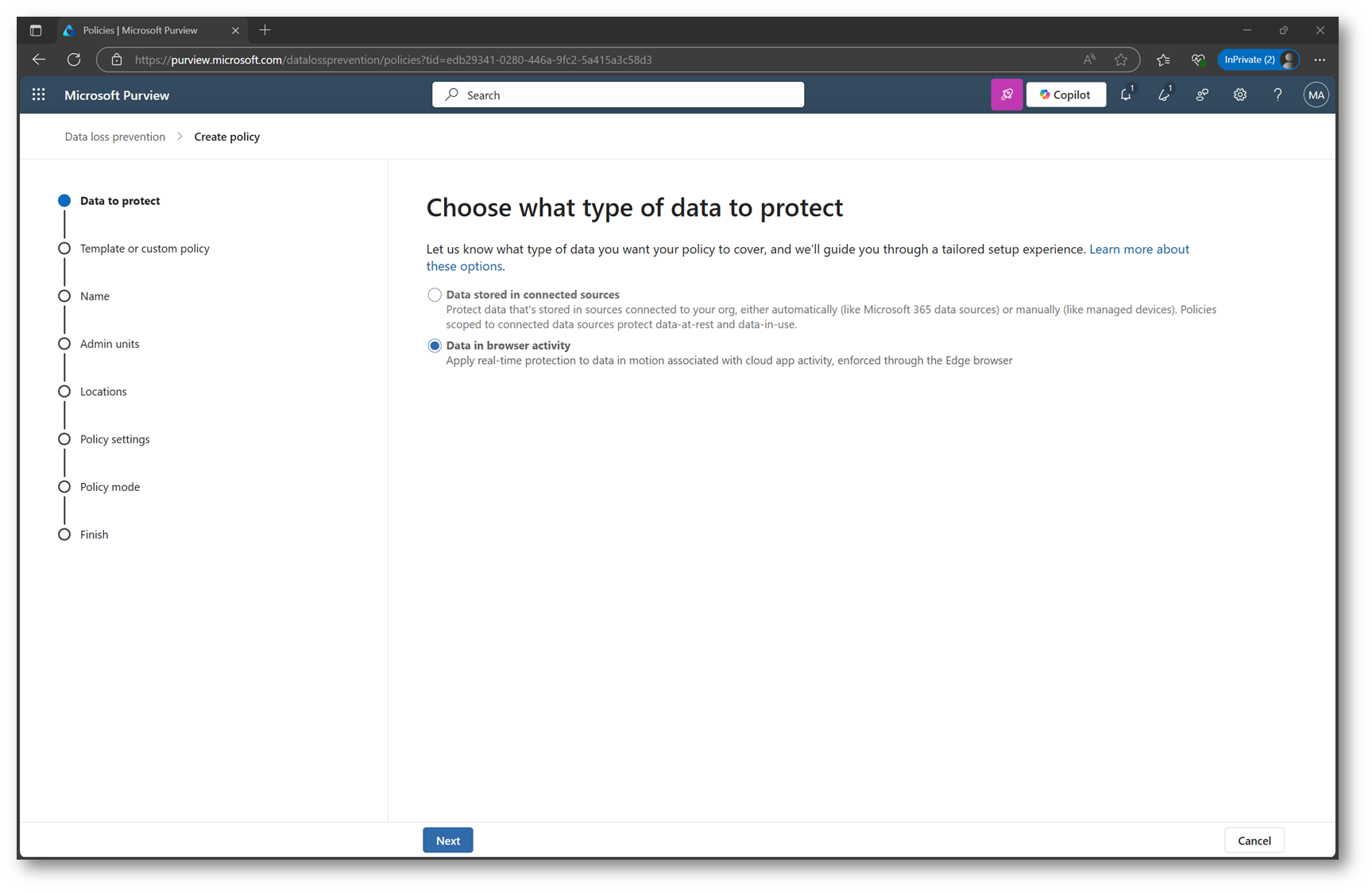Image resolution: width=1372 pixels, height=893 pixels.
Task: Open the MA account avatar
Action: (x=1316, y=95)
